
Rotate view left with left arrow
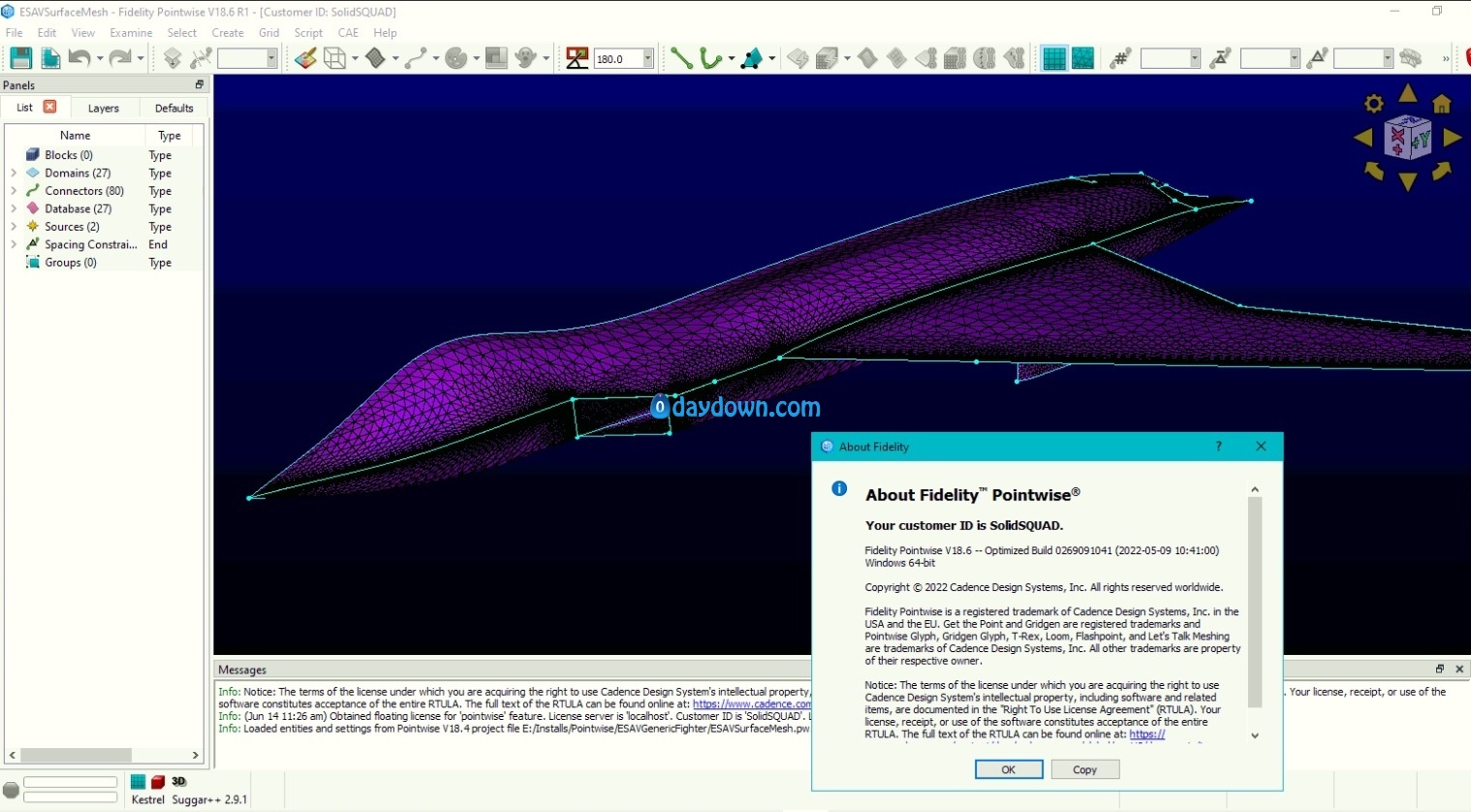click(x=1363, y=138)
